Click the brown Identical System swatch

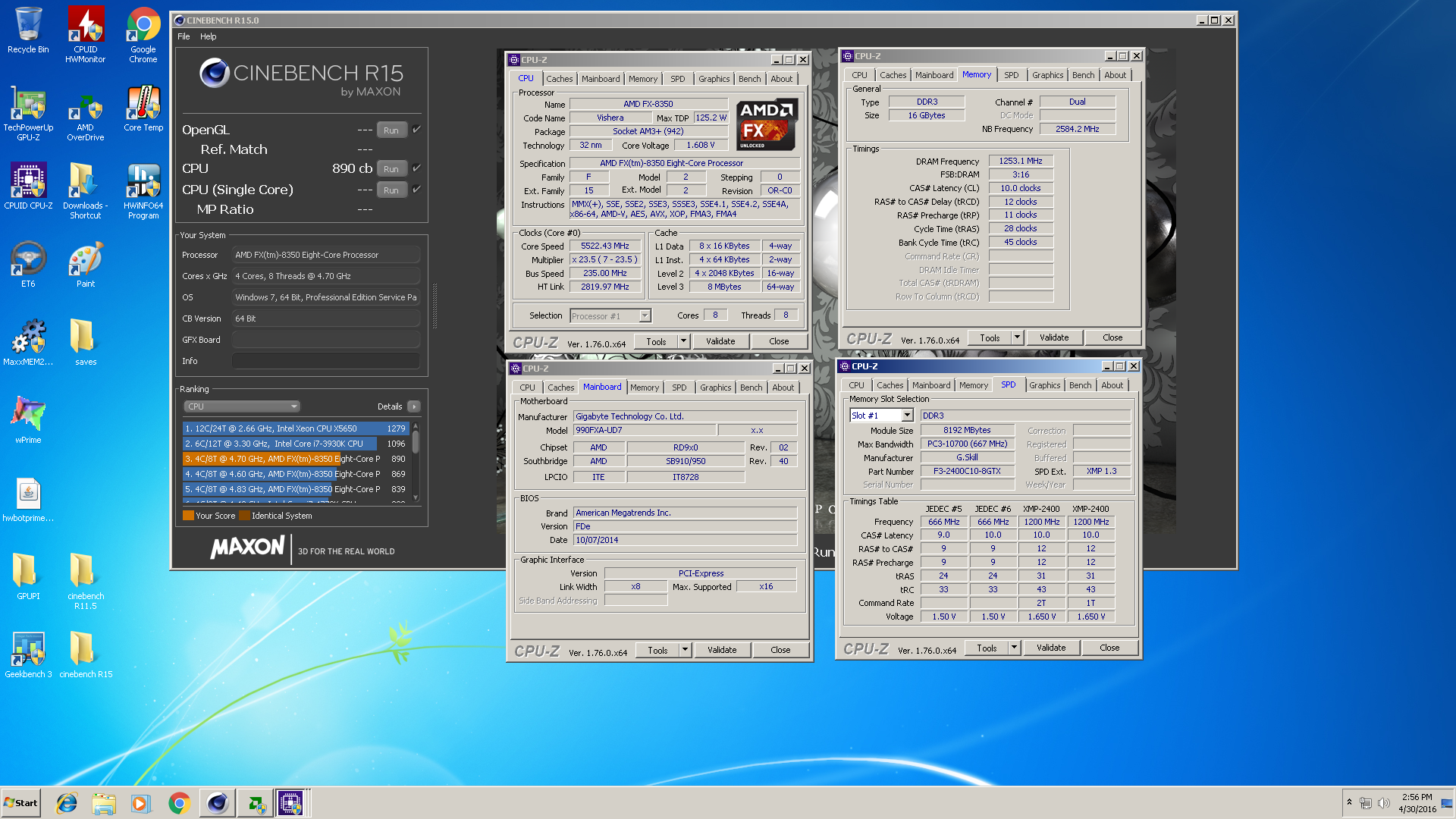(x=244, y=516)
